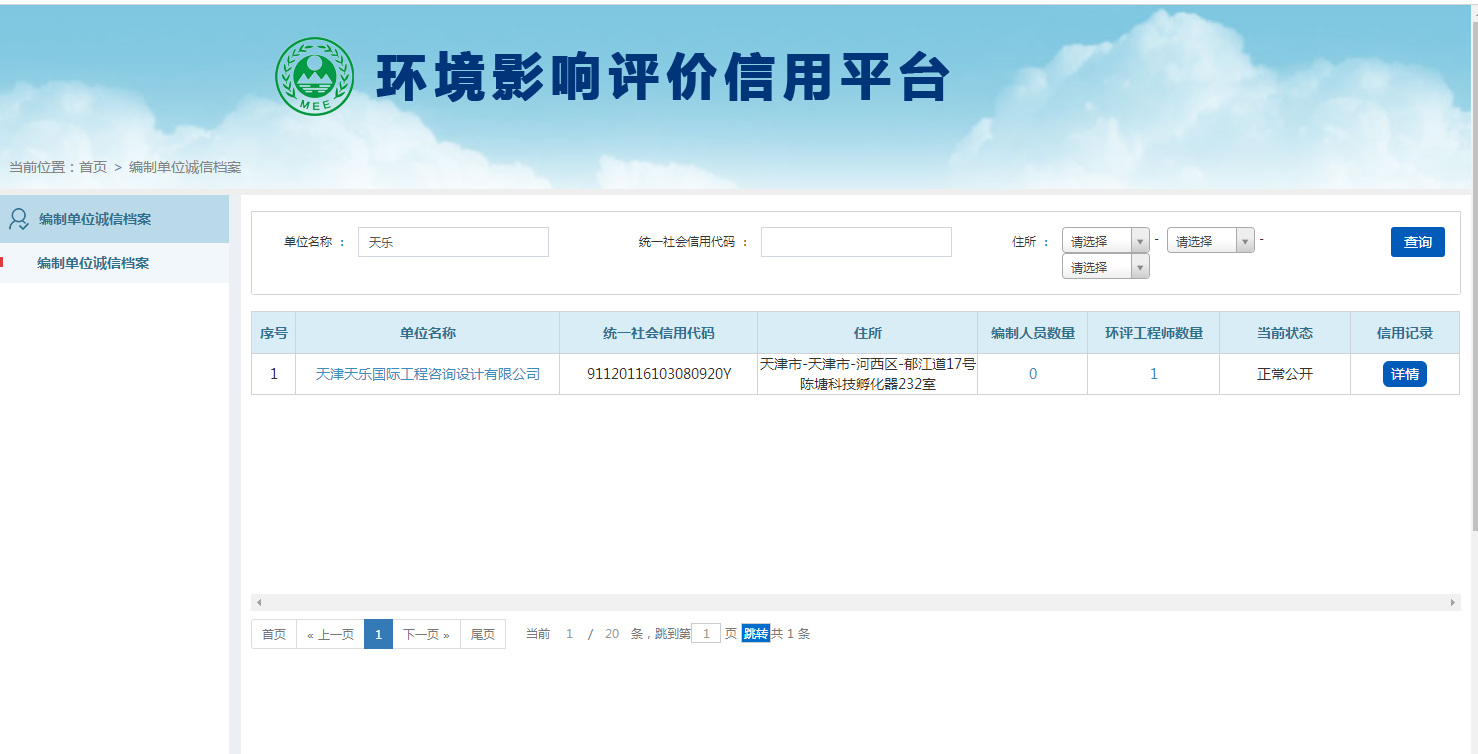The height and width of the screenshot is (754, 1478).
Task: Focus the 单位名称 input field
Action: [453, 242]
